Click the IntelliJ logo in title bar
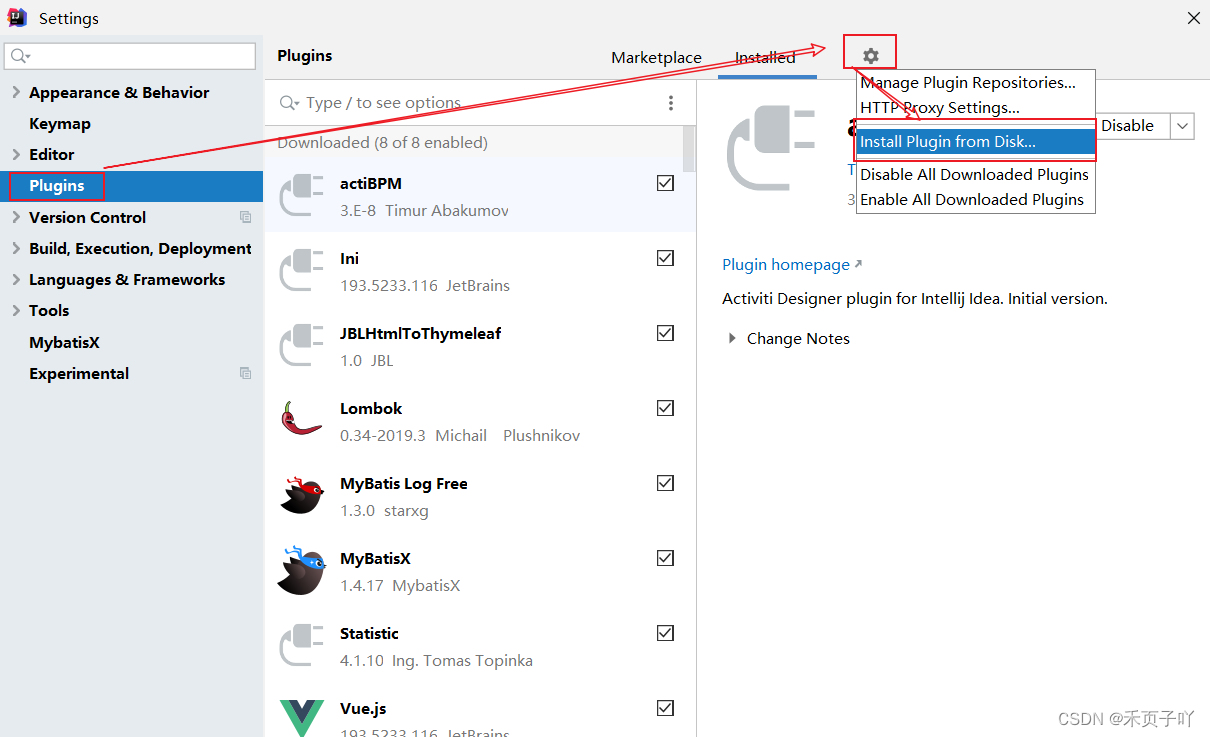1210x737 pixels. tap(17, 17)
